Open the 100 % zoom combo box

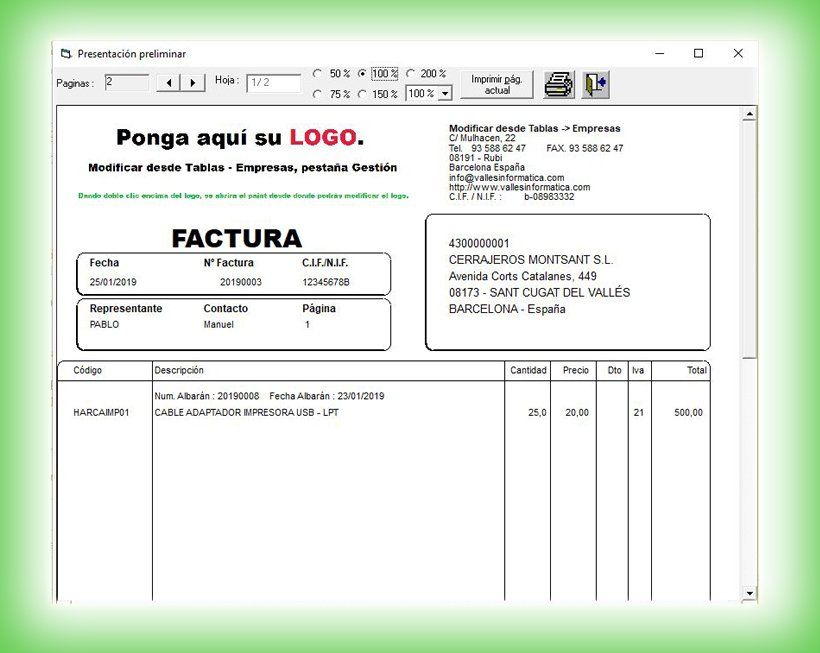(x=429, y=94)
